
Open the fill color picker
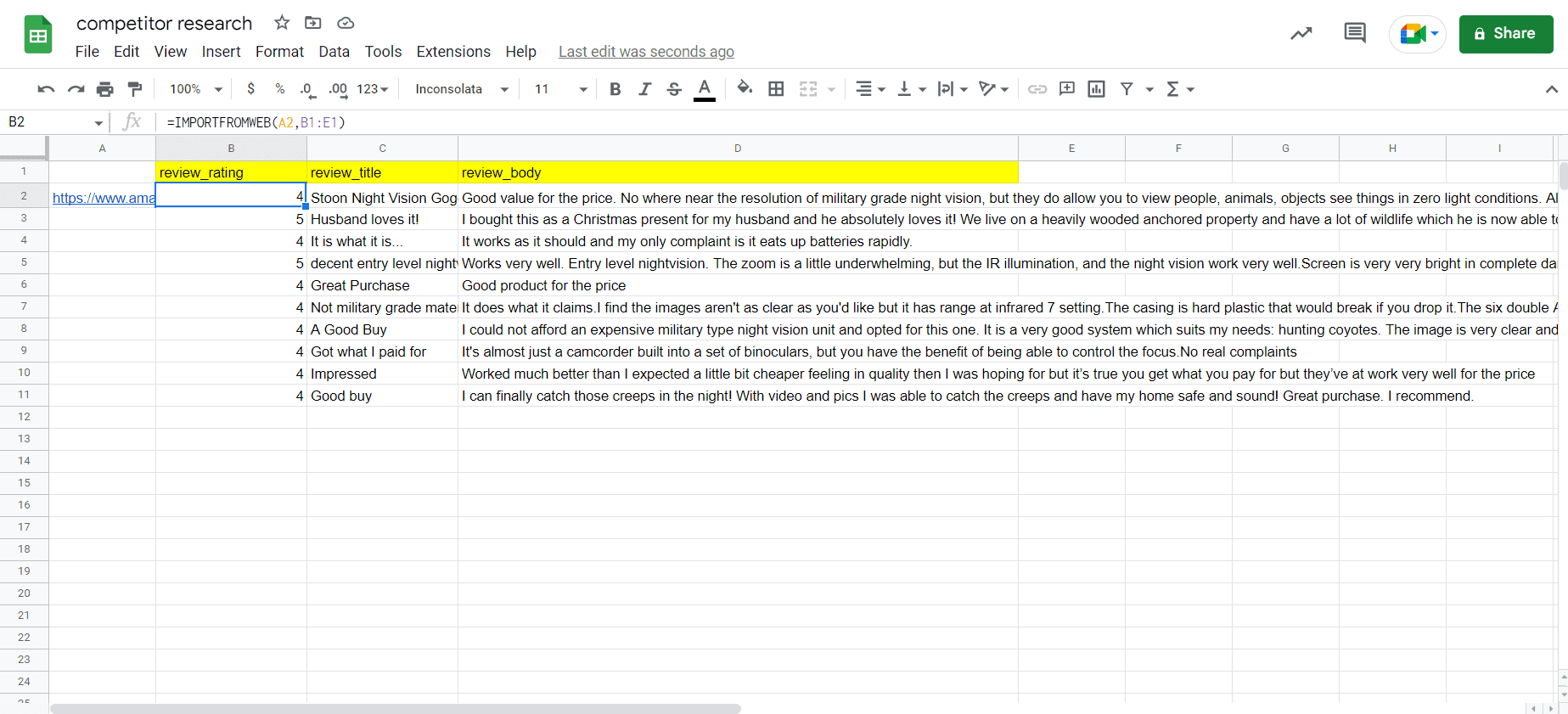point(745,88)
